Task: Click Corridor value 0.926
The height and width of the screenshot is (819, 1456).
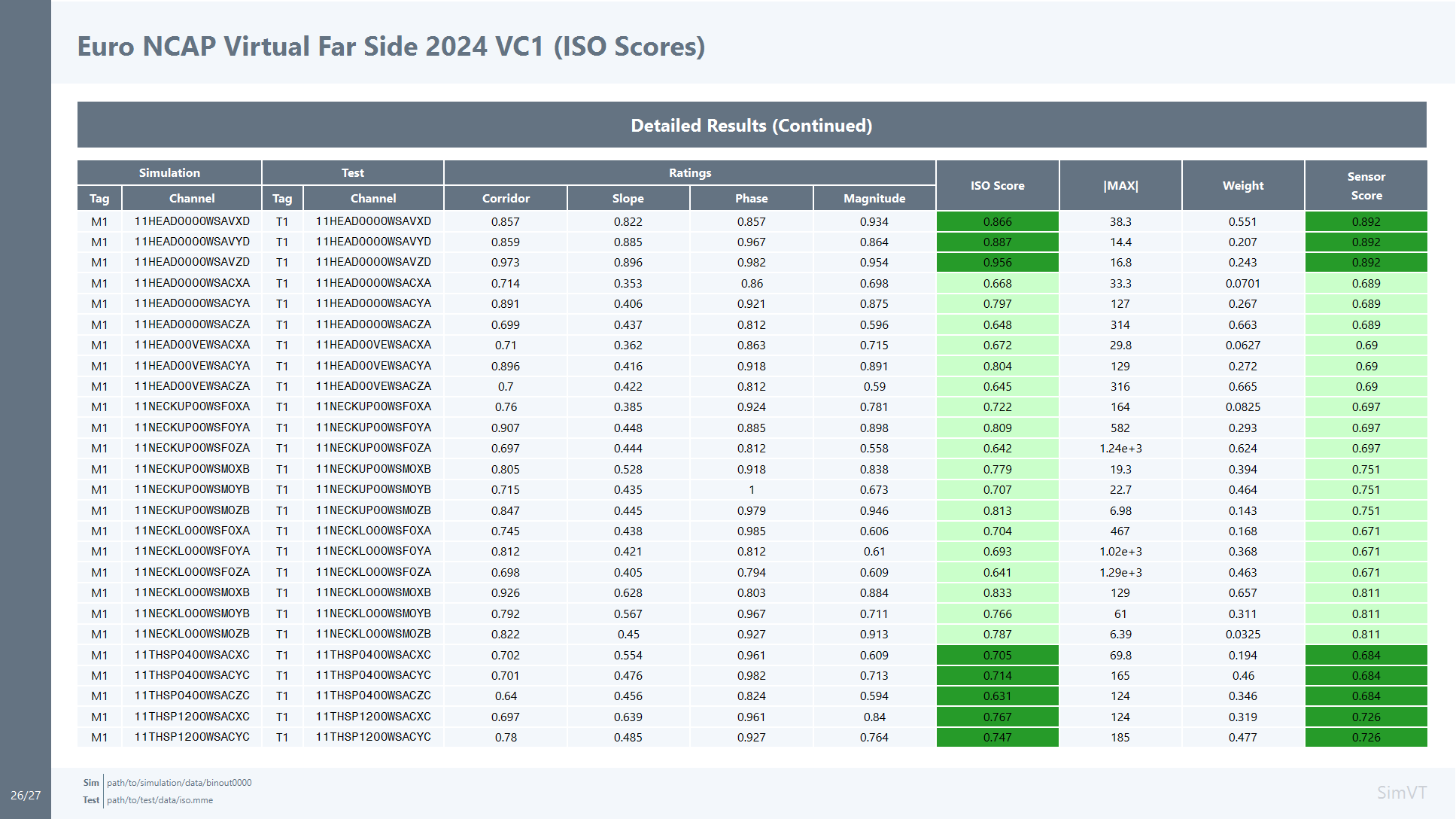Action: [506, 592]
